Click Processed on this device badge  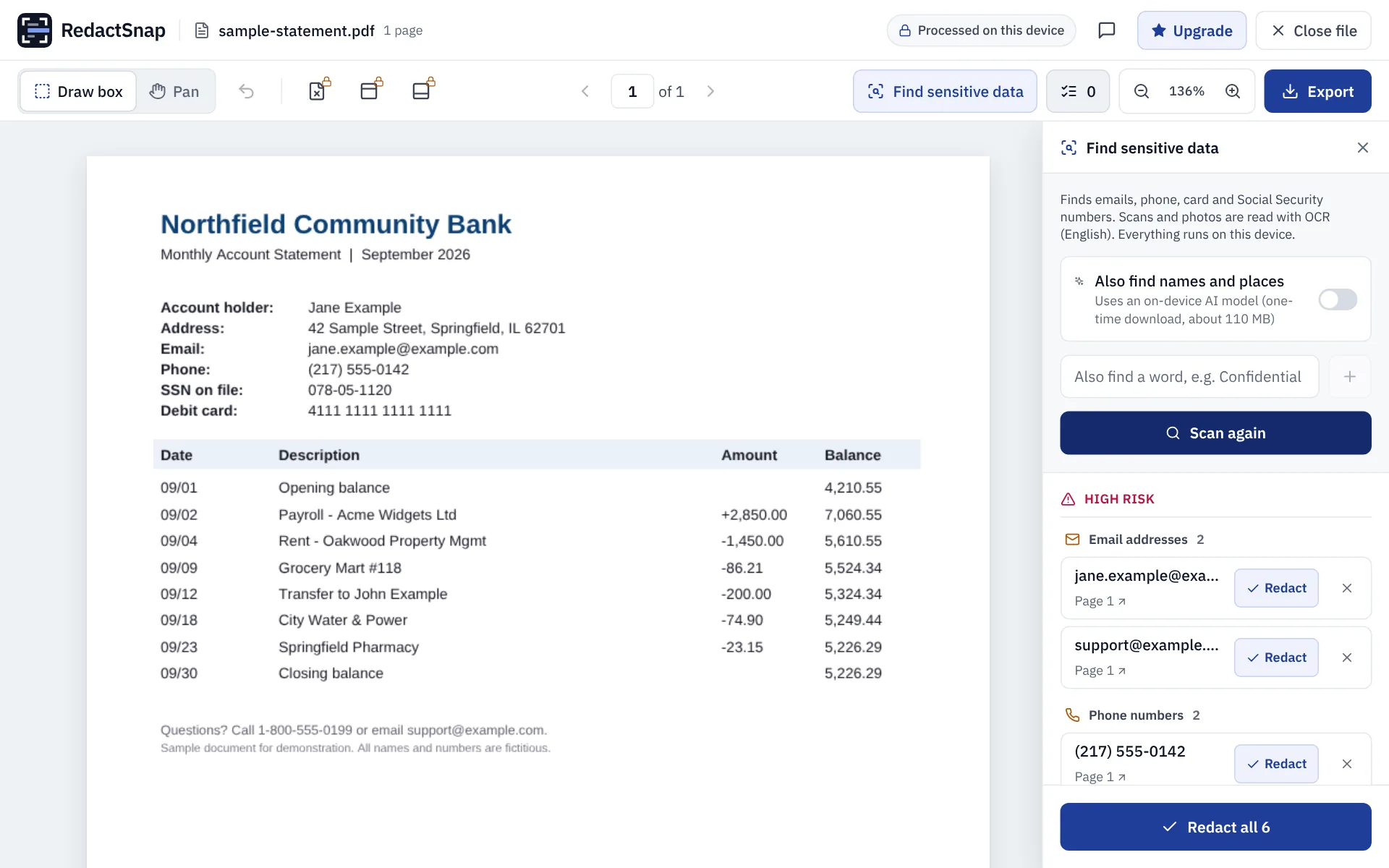(981, 30)
